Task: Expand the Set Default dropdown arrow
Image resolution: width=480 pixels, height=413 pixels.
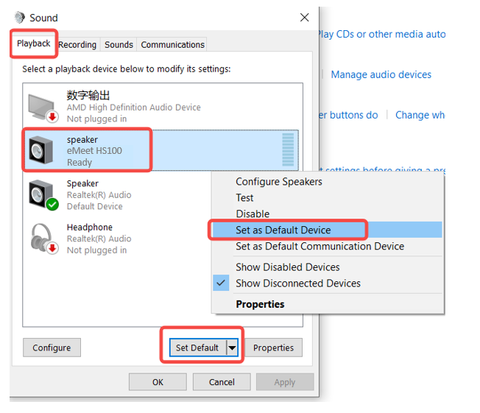Action: (232, 348)
